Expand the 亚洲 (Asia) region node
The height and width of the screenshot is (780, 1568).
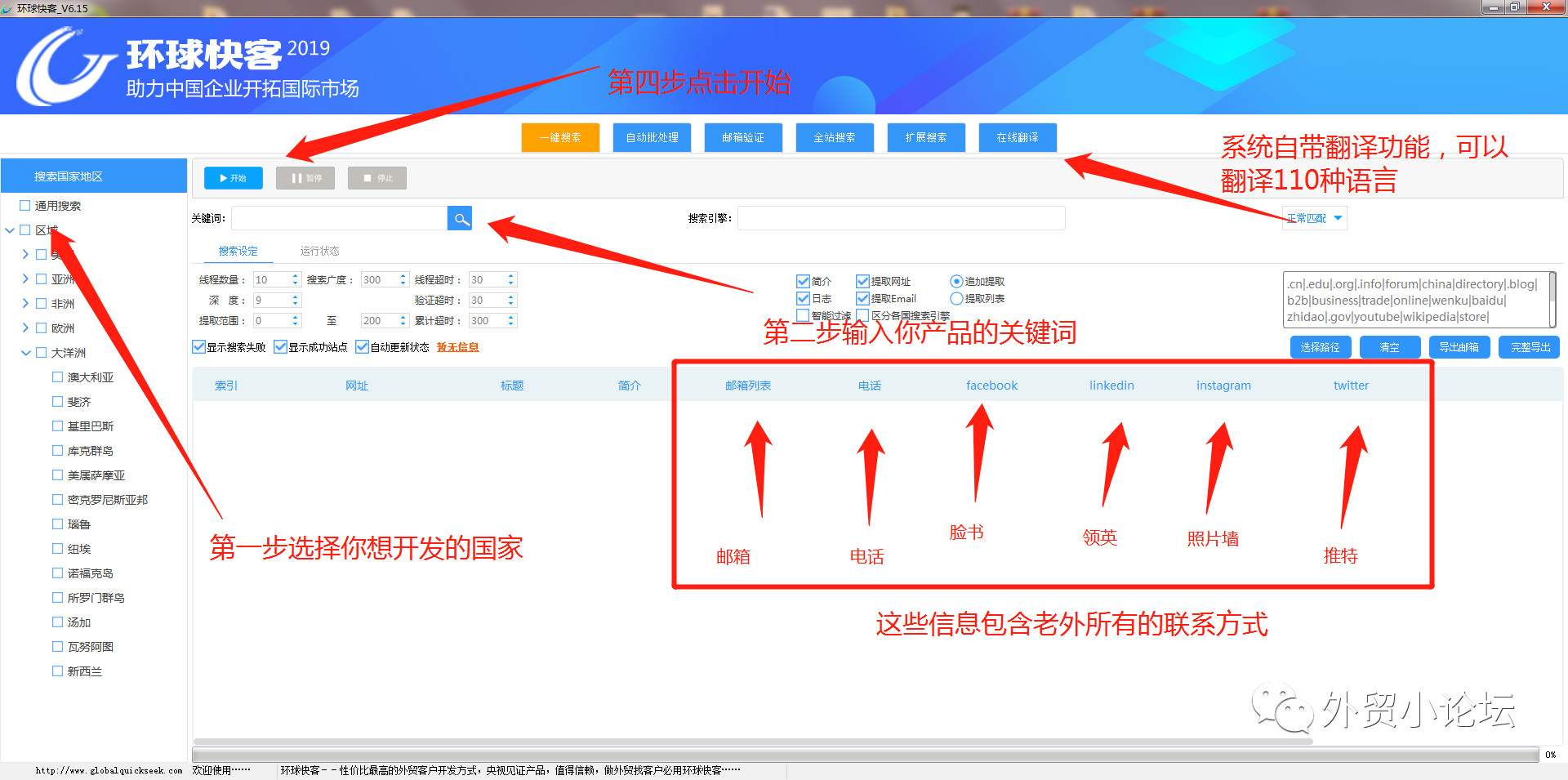(x=25, y=279)
